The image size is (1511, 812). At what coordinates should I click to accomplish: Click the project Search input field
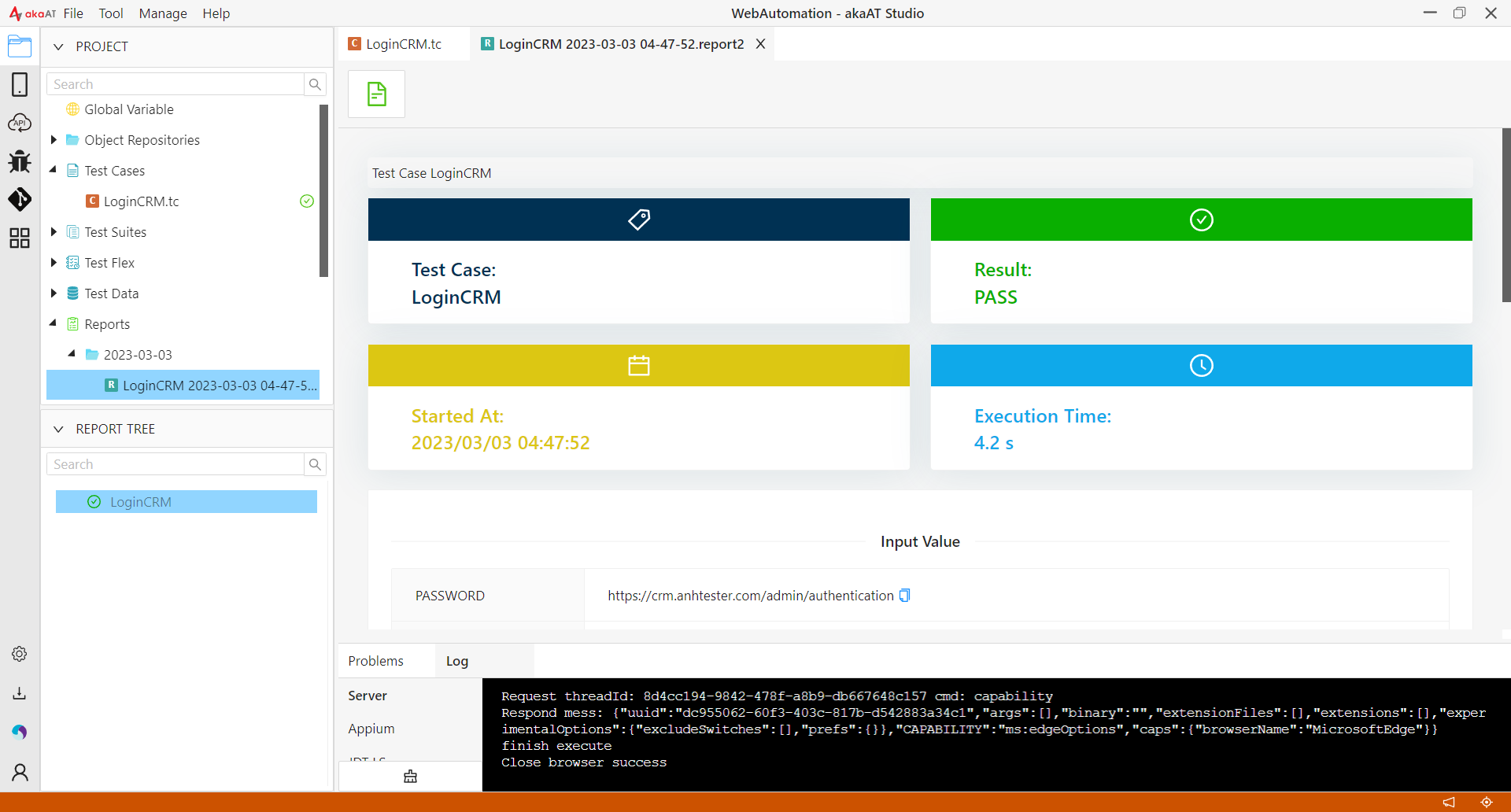coord(175,84)
